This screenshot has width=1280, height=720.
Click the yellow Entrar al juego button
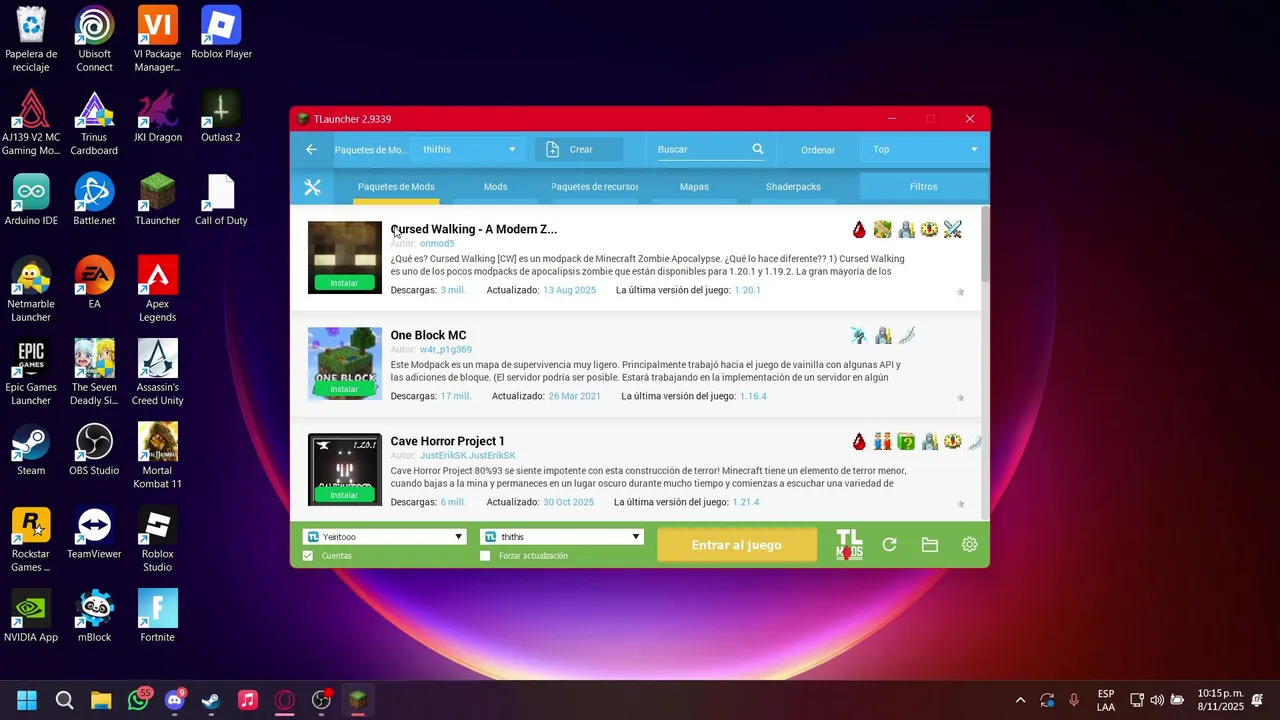point(737,545)
